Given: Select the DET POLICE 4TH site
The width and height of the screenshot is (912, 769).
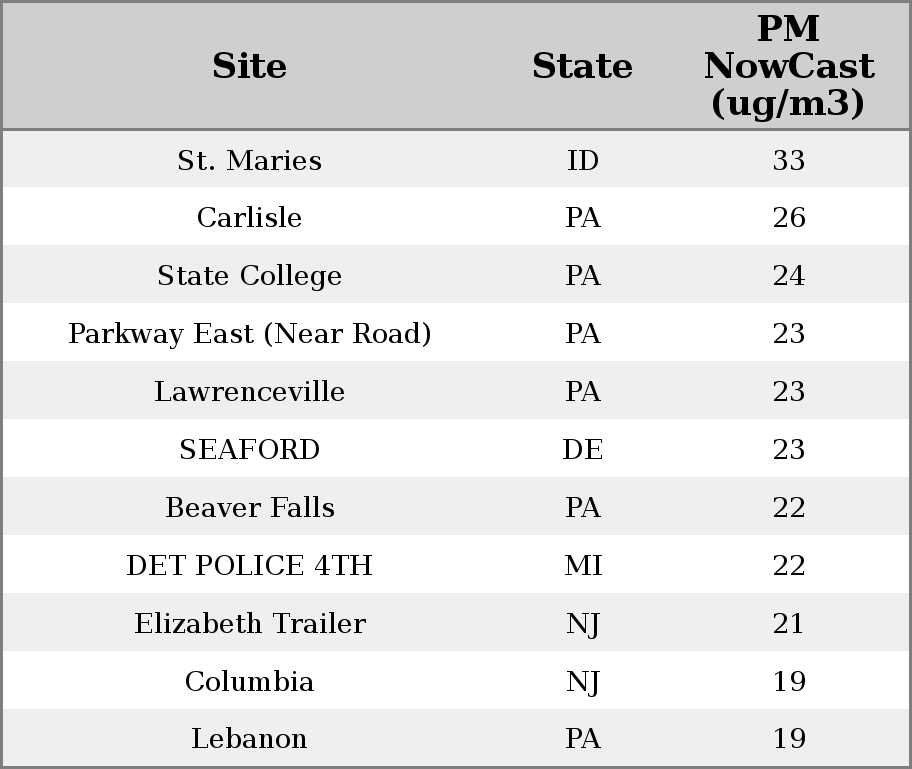Looking at the screenshot, I should tap(249, 566).
